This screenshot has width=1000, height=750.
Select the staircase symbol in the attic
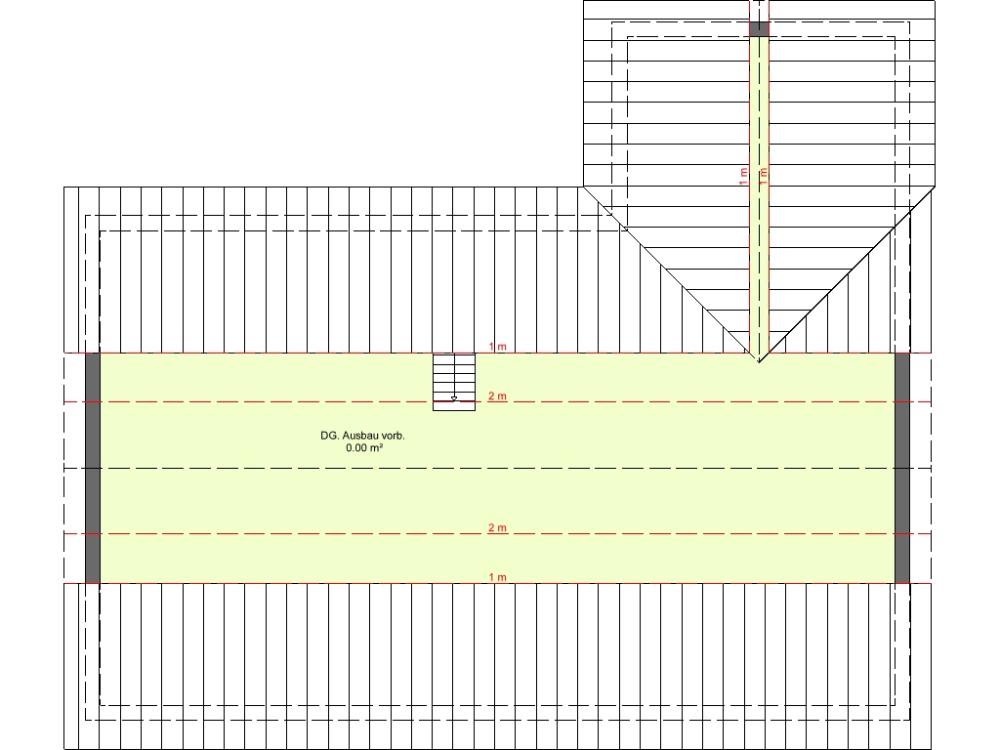click(454, 382)
